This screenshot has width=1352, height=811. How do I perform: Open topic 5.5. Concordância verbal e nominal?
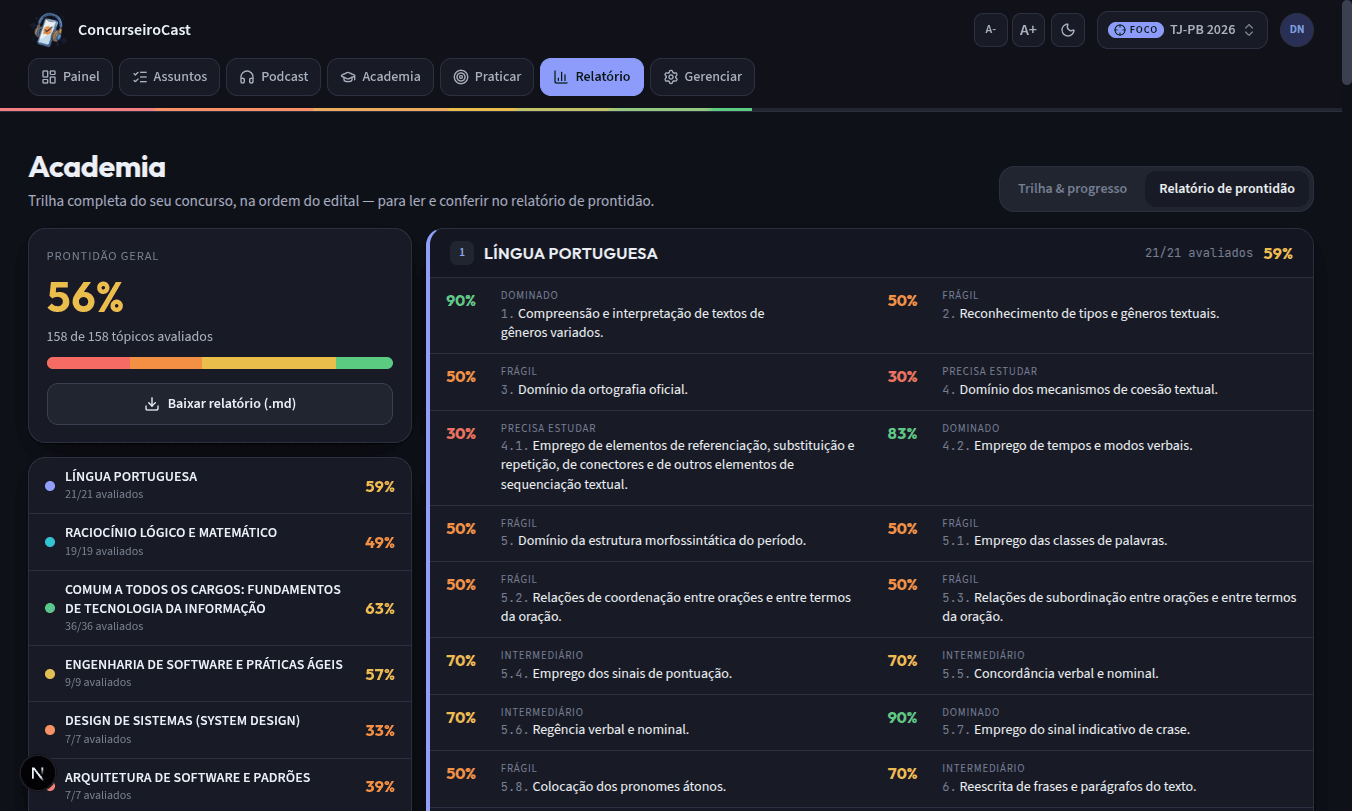click(1093, 666)
